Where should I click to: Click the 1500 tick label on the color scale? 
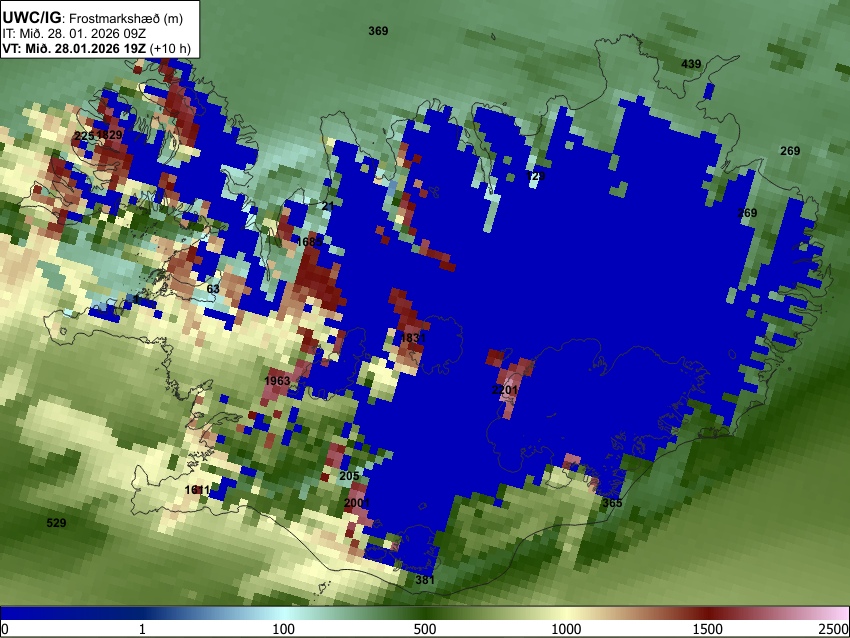707,629
